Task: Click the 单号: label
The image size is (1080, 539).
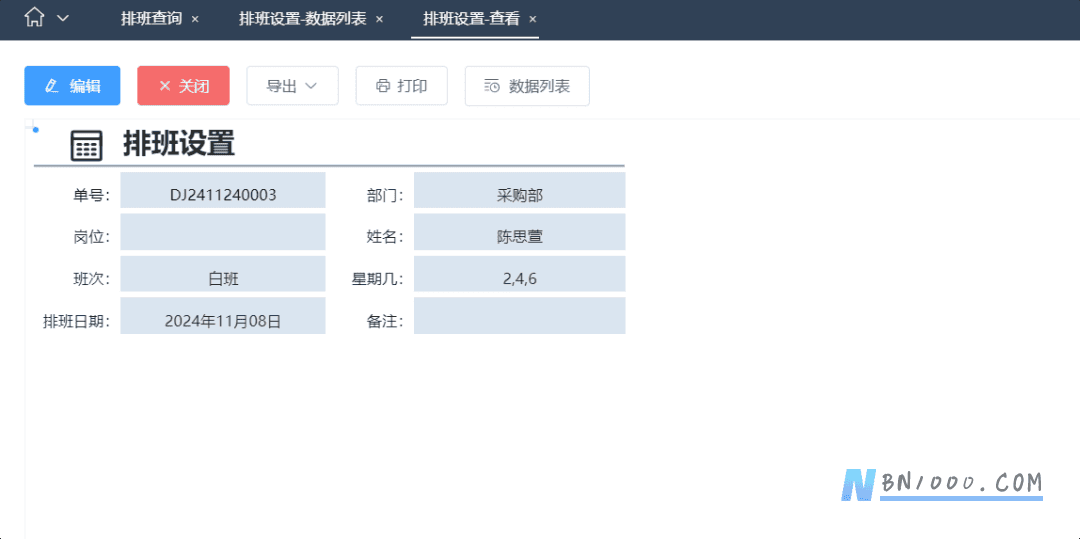Action: coord(92,195)
